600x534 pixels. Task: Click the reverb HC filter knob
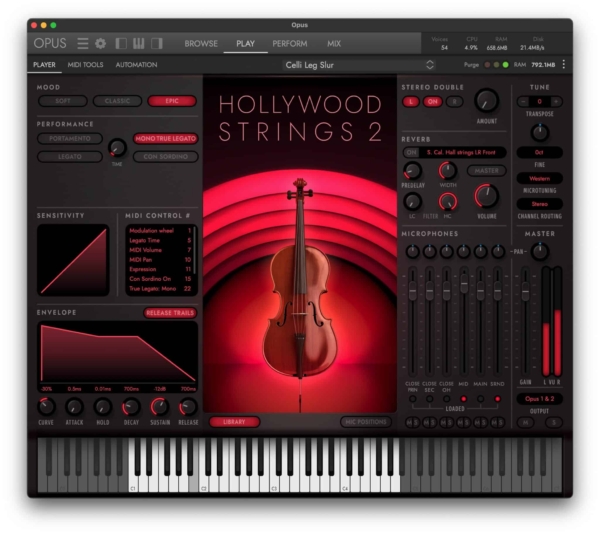point(447,202)
